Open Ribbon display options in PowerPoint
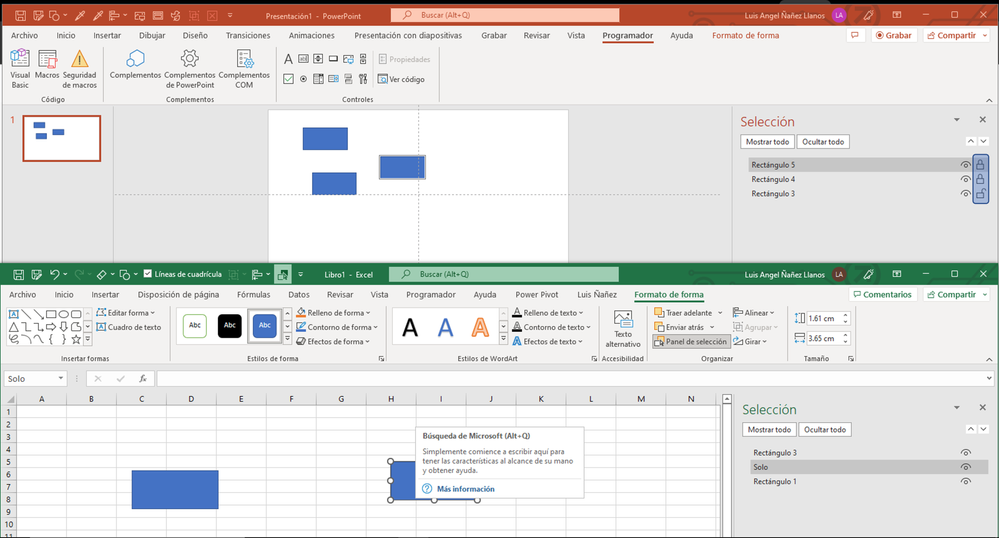 coord(896,15)
